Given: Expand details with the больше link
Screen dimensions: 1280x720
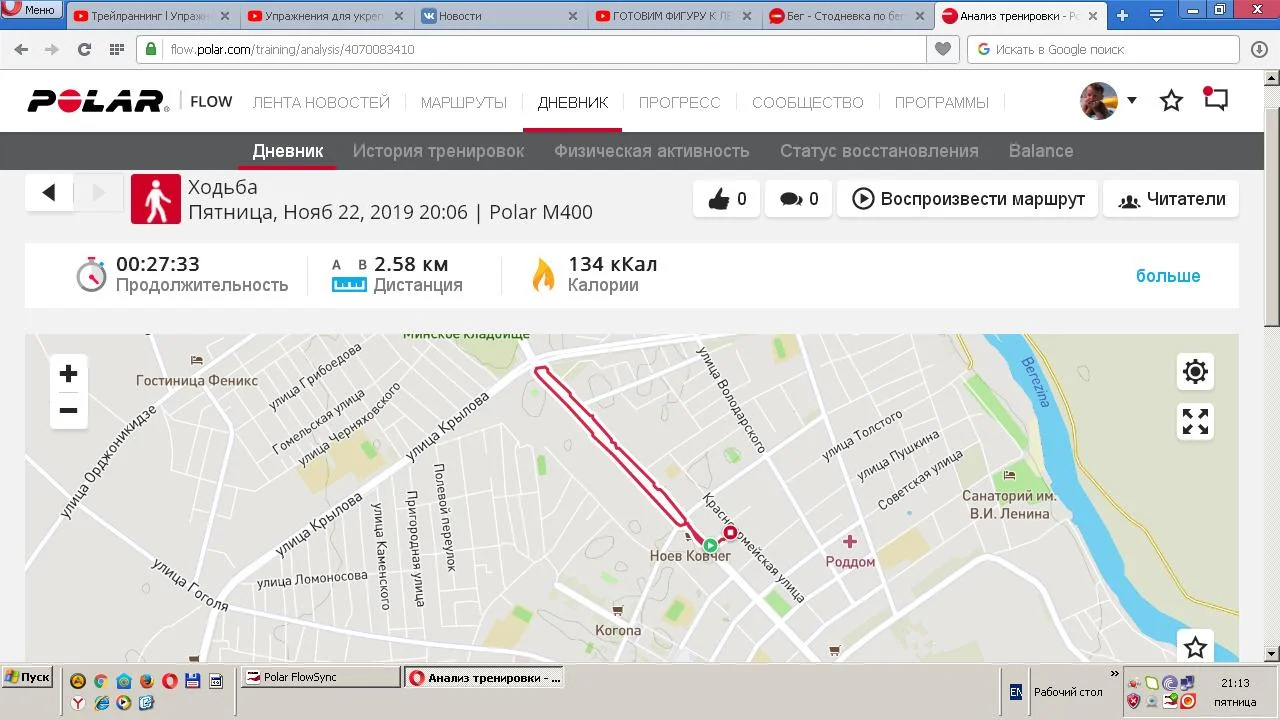Looking at the screenshot, I should click(x=1168, y=276).
